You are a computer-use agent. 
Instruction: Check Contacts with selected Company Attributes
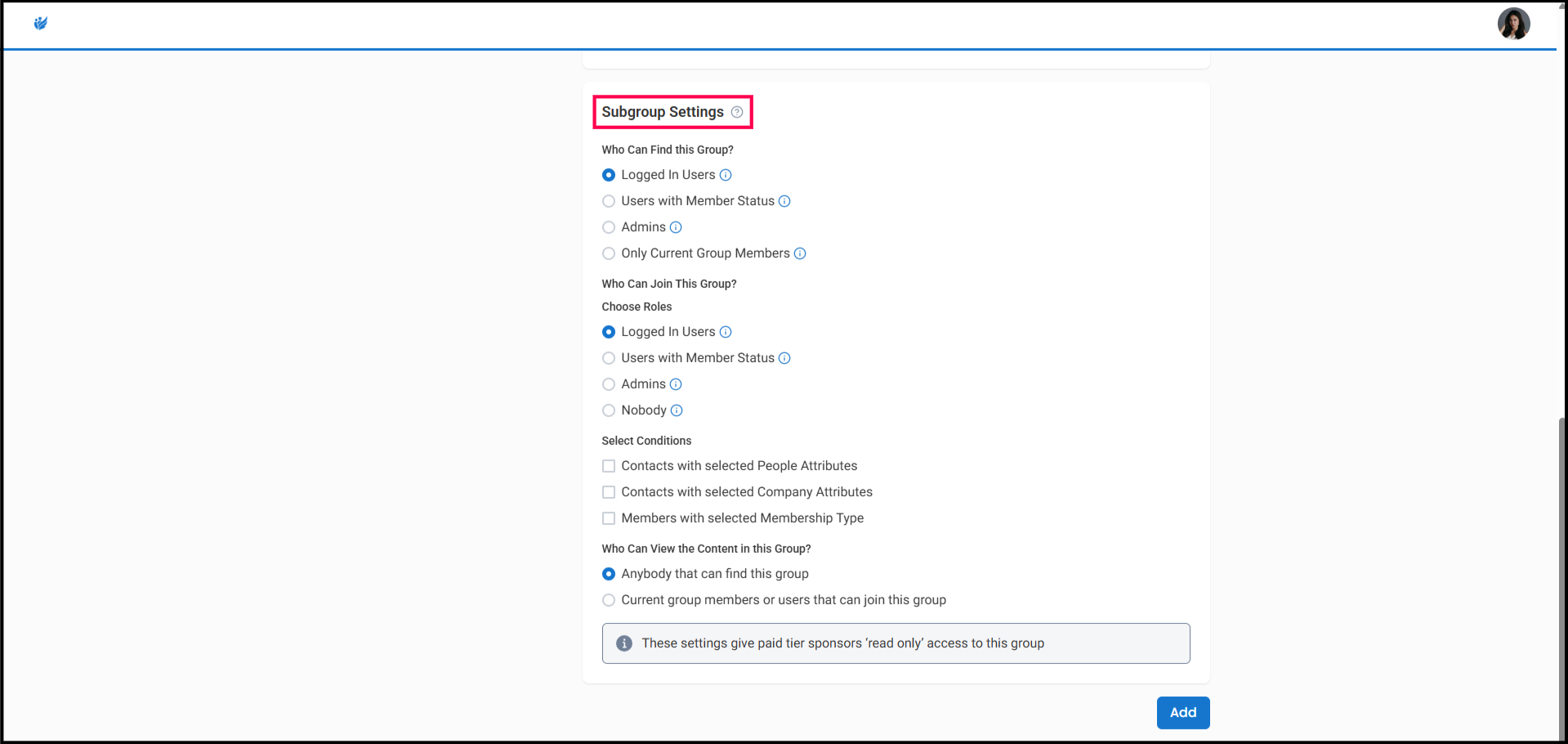point(609,492)
